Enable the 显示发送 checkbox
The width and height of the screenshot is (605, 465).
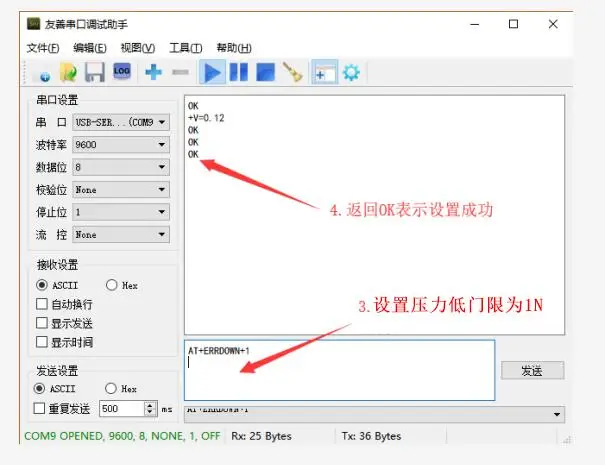point(42,323)
